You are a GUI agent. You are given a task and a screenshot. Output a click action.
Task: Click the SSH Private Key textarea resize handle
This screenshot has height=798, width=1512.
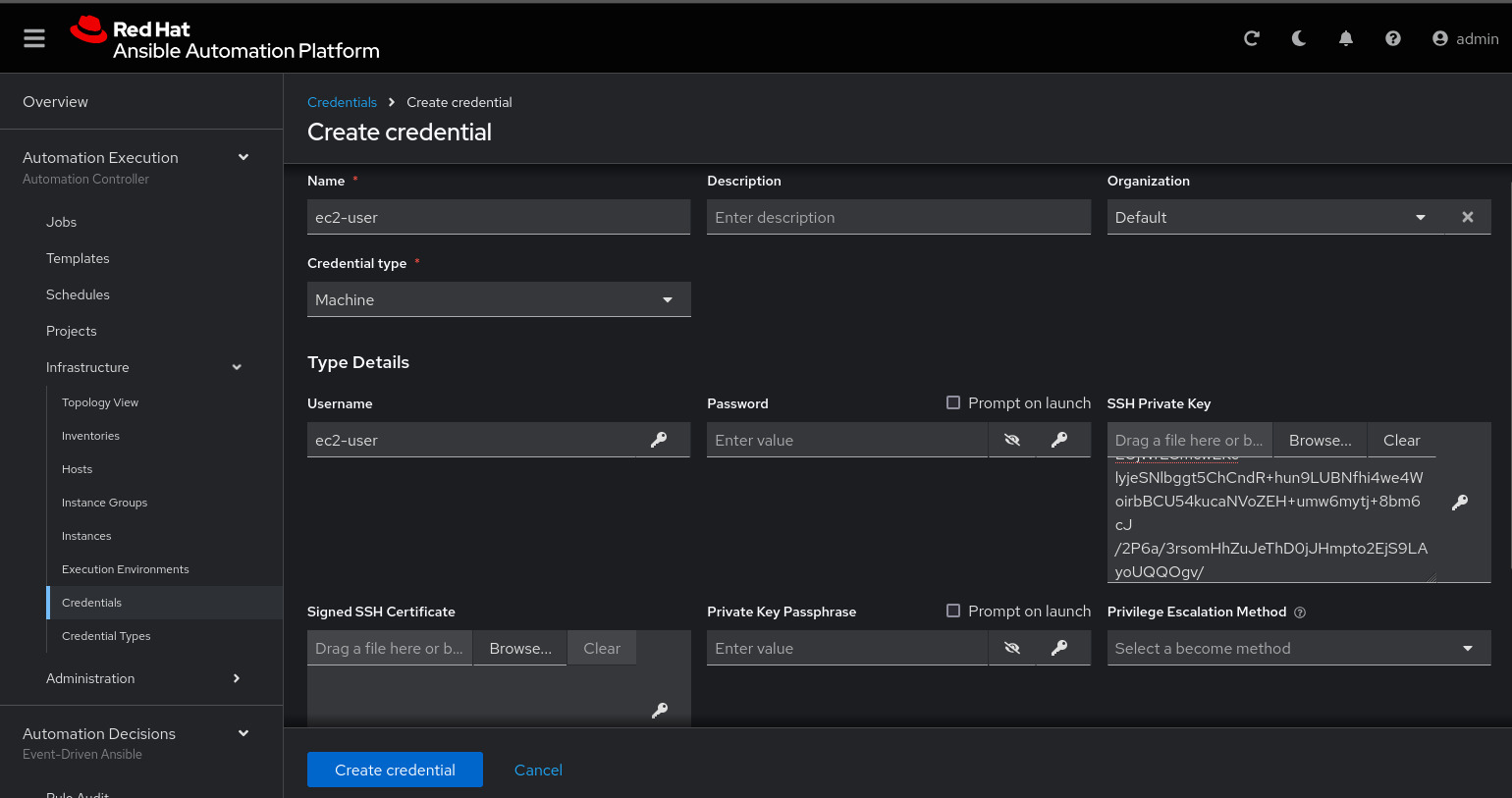coord(1431,578)
